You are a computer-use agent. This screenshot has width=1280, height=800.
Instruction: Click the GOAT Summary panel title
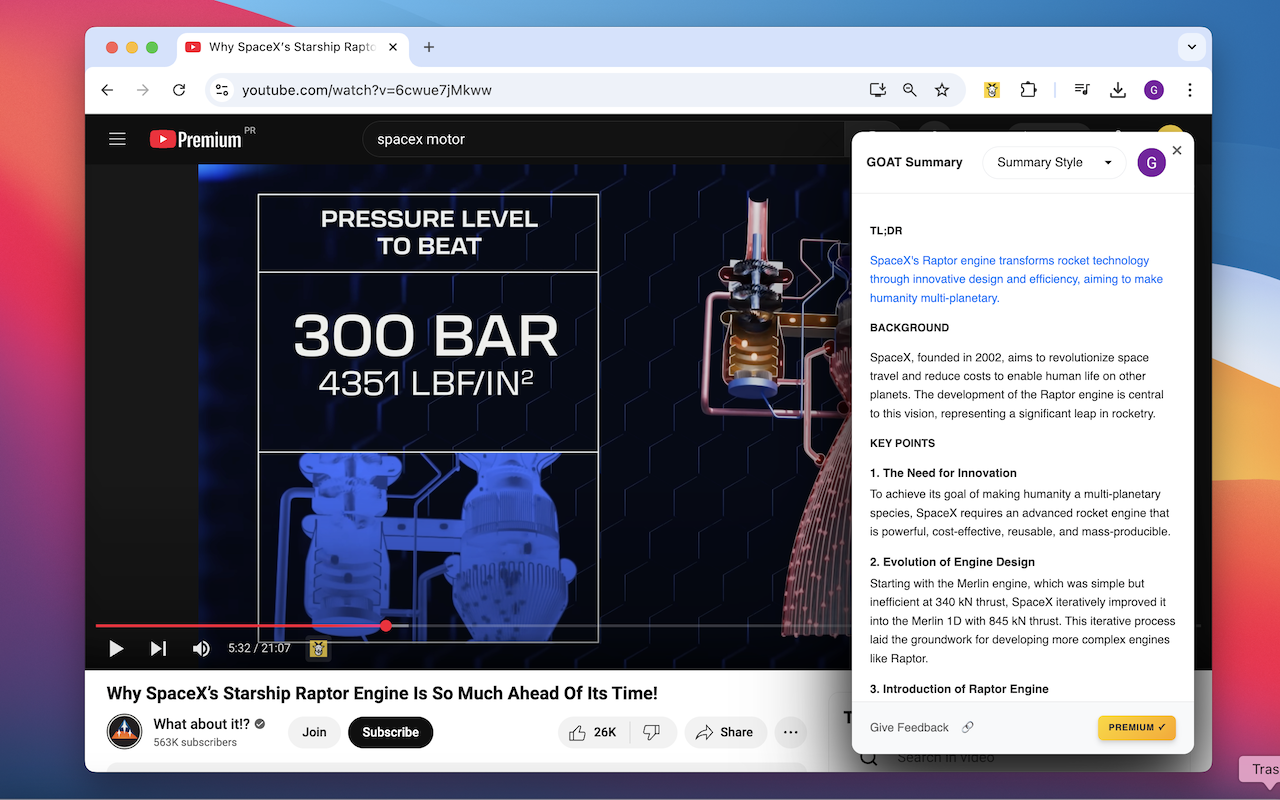tap(914, 162)
